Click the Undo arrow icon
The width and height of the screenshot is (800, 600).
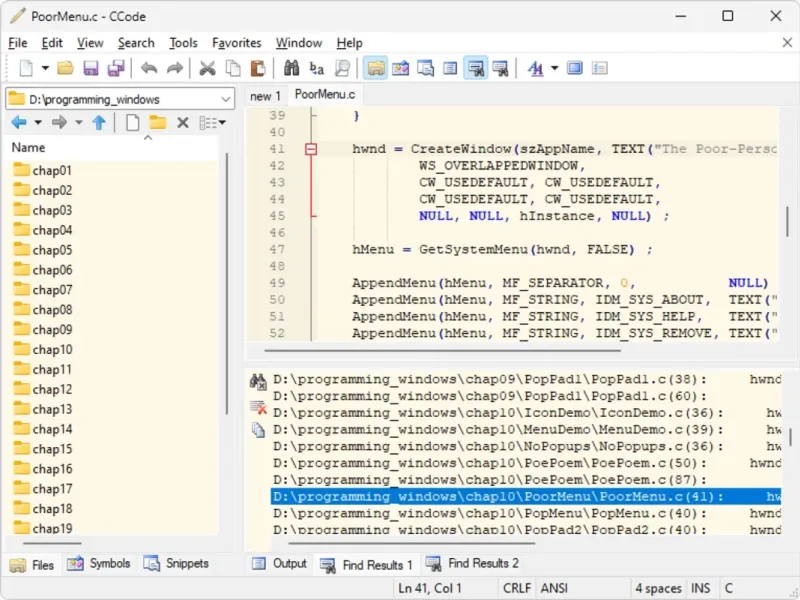[x=149, y=68]
